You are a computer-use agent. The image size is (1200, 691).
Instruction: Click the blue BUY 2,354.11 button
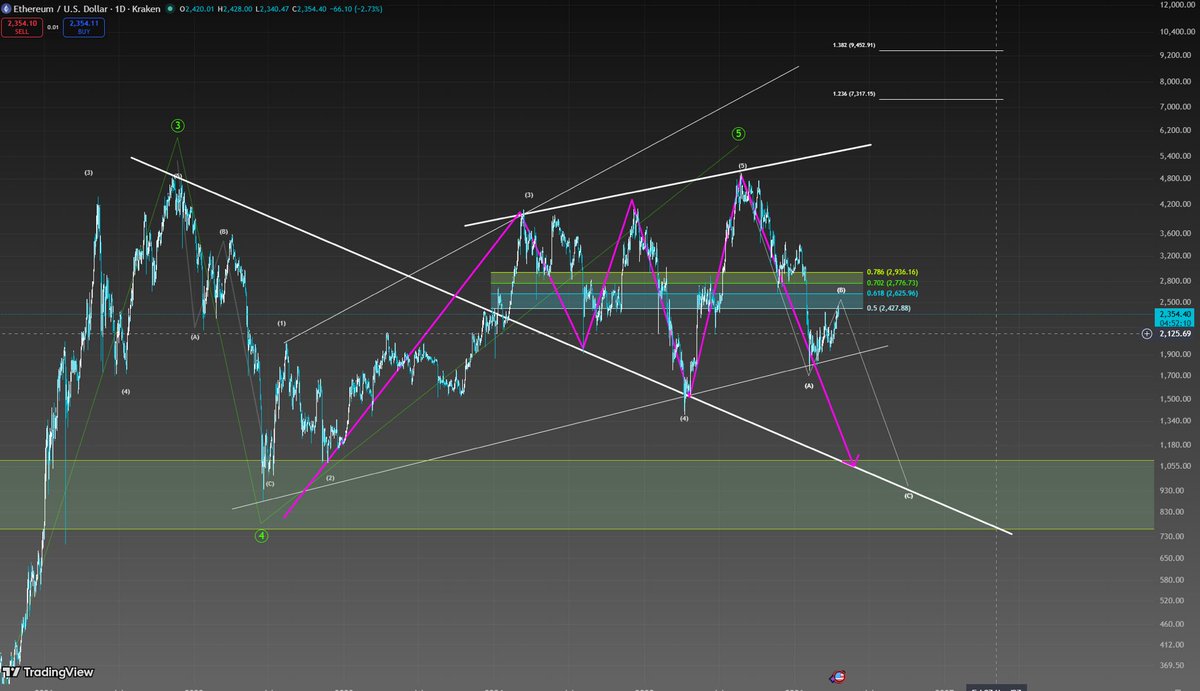[86, 27]
